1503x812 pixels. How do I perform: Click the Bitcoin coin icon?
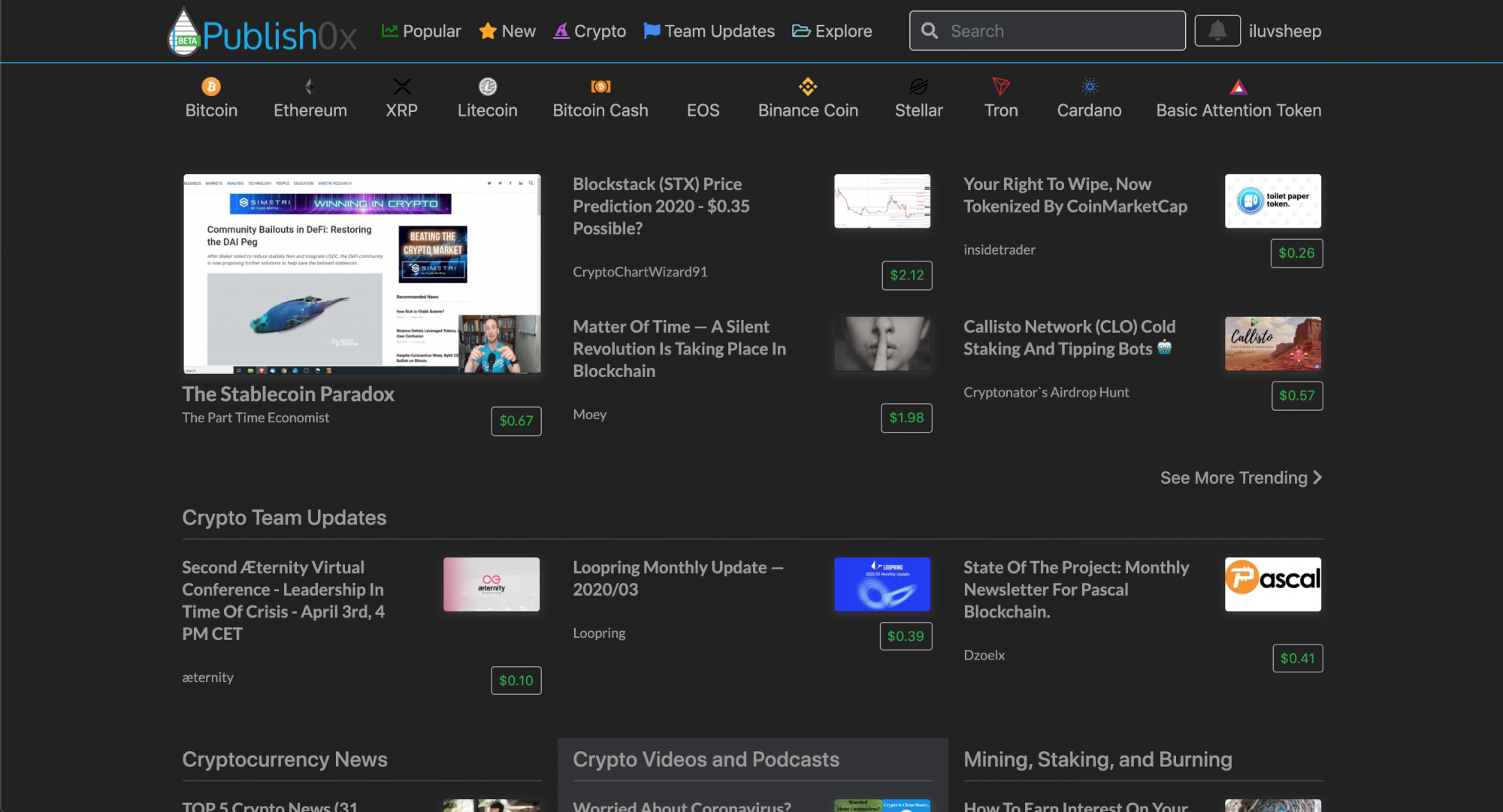211,86
